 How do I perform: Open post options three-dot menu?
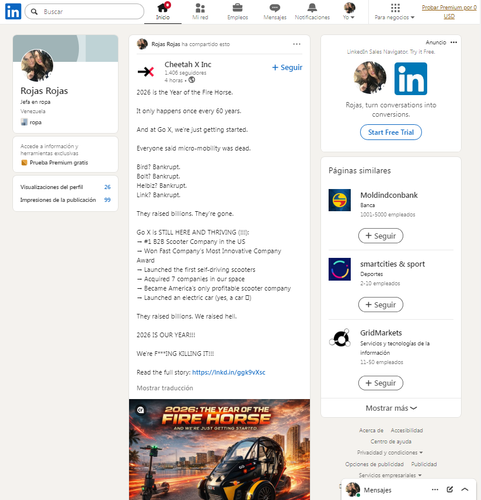(297, 44)
